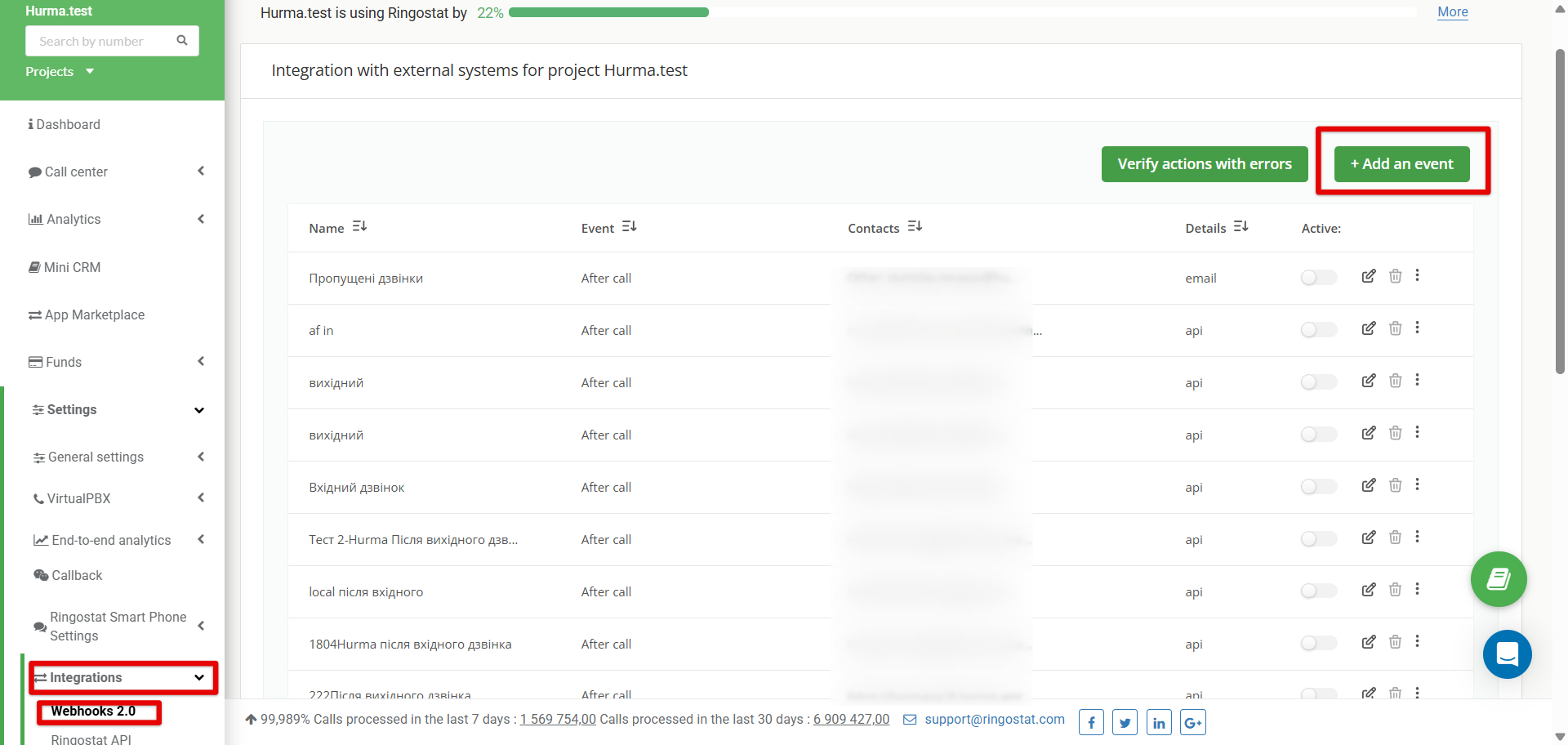The image size is (1568, 745).
Task: Open App Marketplace
Action: tap(87, 315)
